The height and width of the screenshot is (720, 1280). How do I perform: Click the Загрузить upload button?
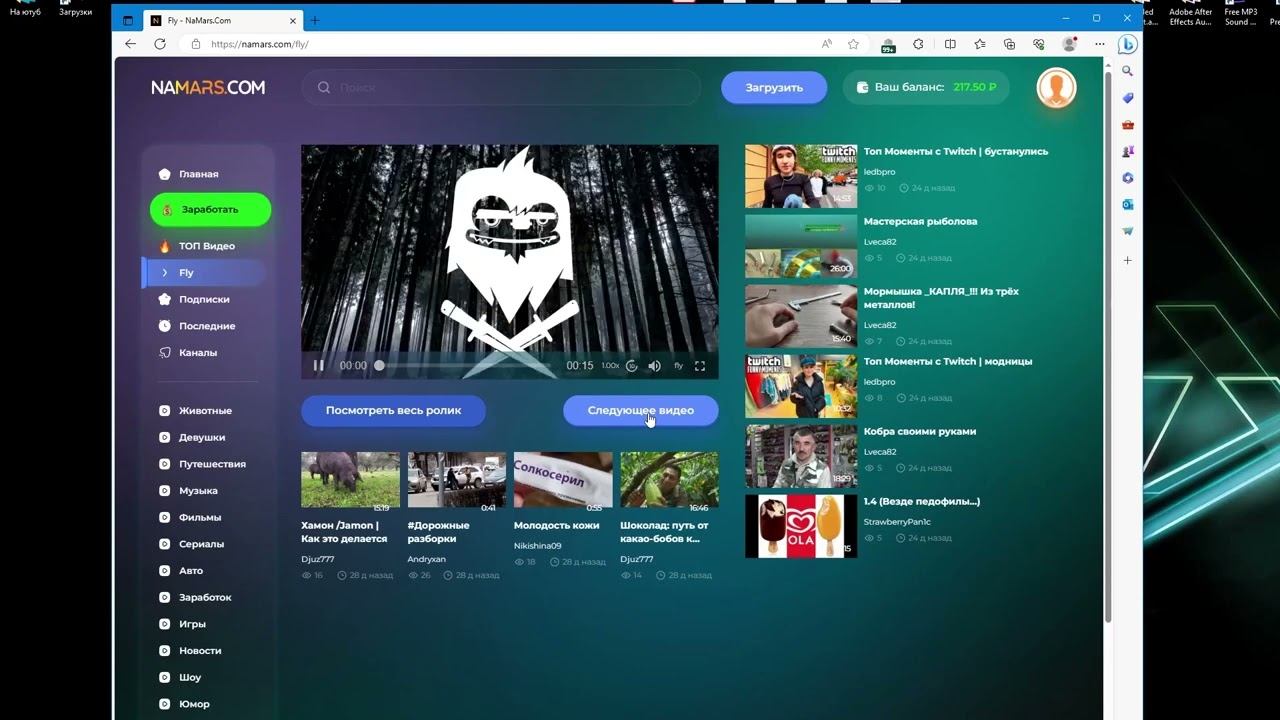click(774, 88)
